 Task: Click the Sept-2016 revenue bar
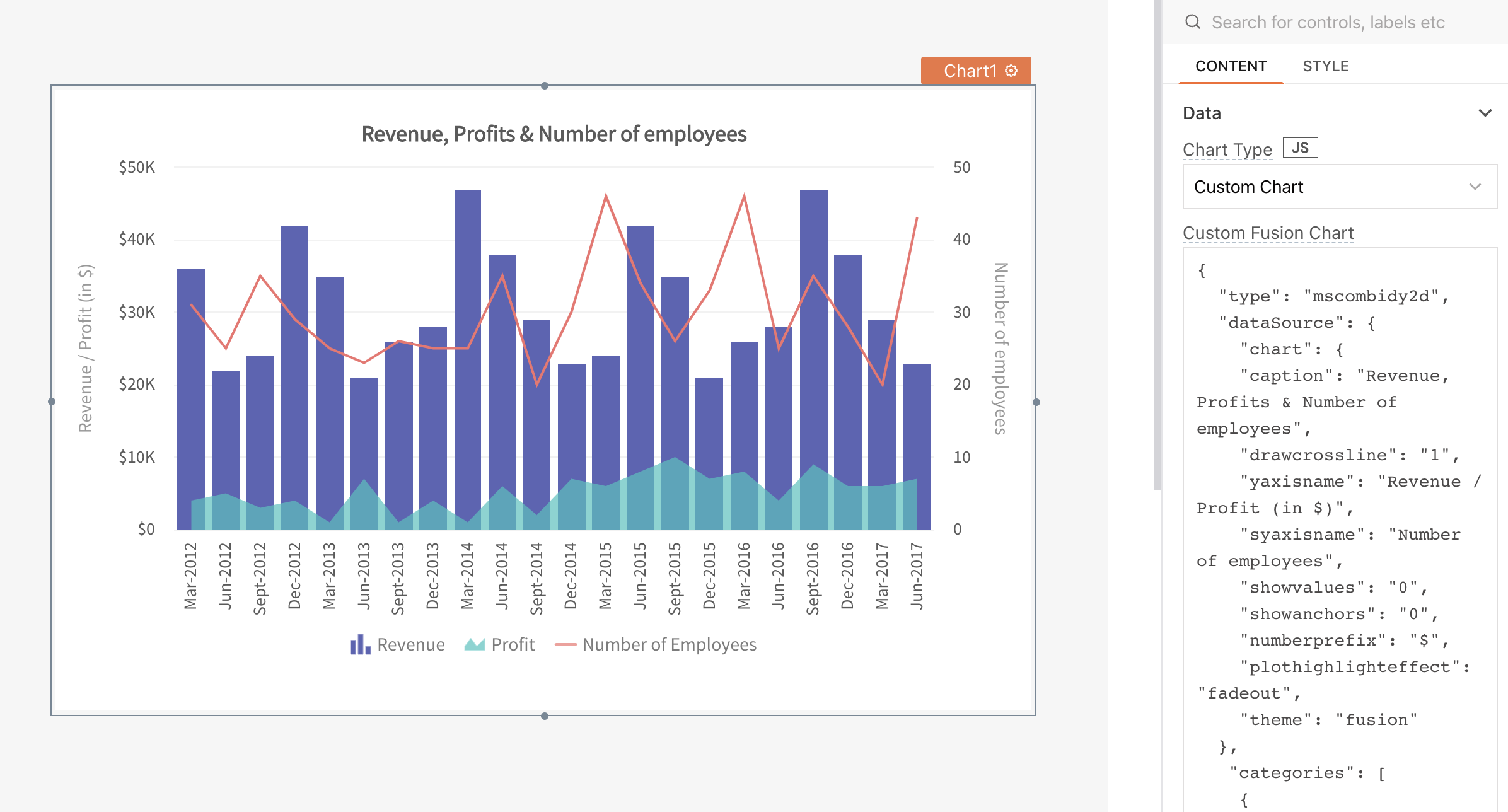point(813,359)
